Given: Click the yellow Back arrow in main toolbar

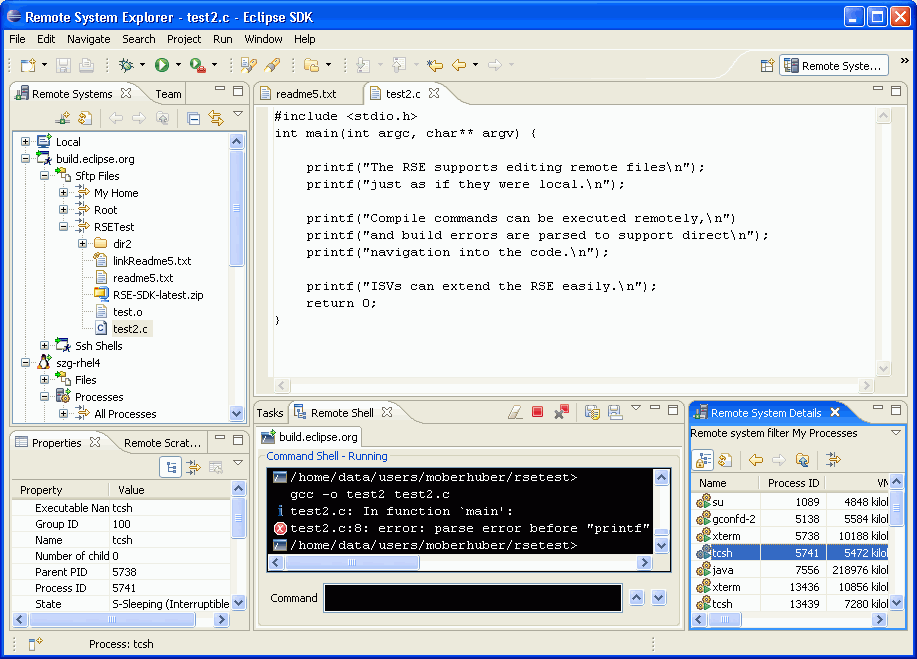Looking at the screenshot, I should (459, 65).
